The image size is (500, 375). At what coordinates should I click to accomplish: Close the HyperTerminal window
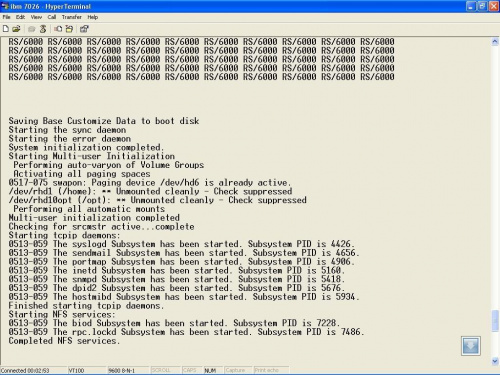[493, 6]
